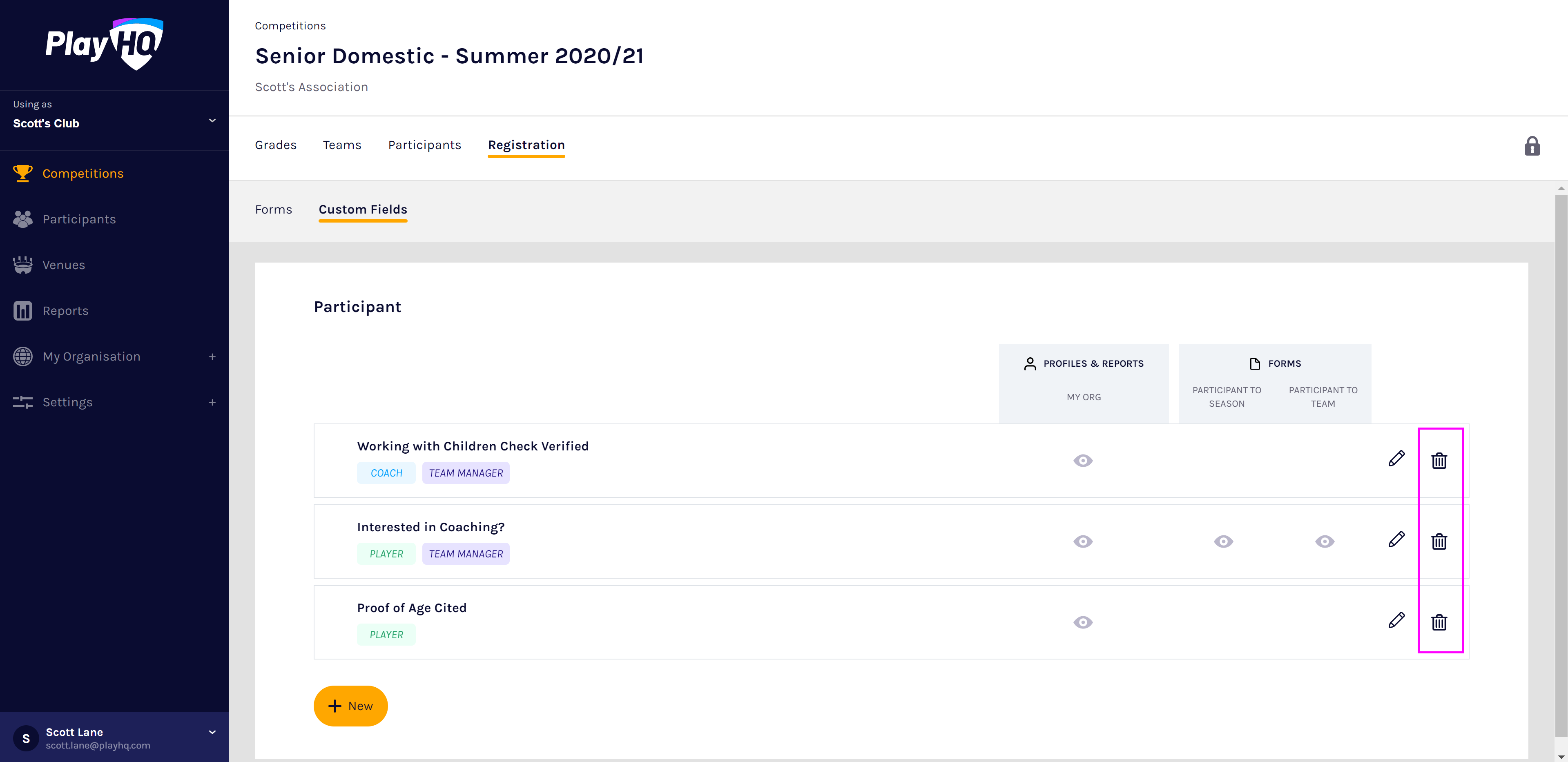Screen dimensions: 1568x762
Task: Open the Scott Lane account menu
Action: click(212, 732)
